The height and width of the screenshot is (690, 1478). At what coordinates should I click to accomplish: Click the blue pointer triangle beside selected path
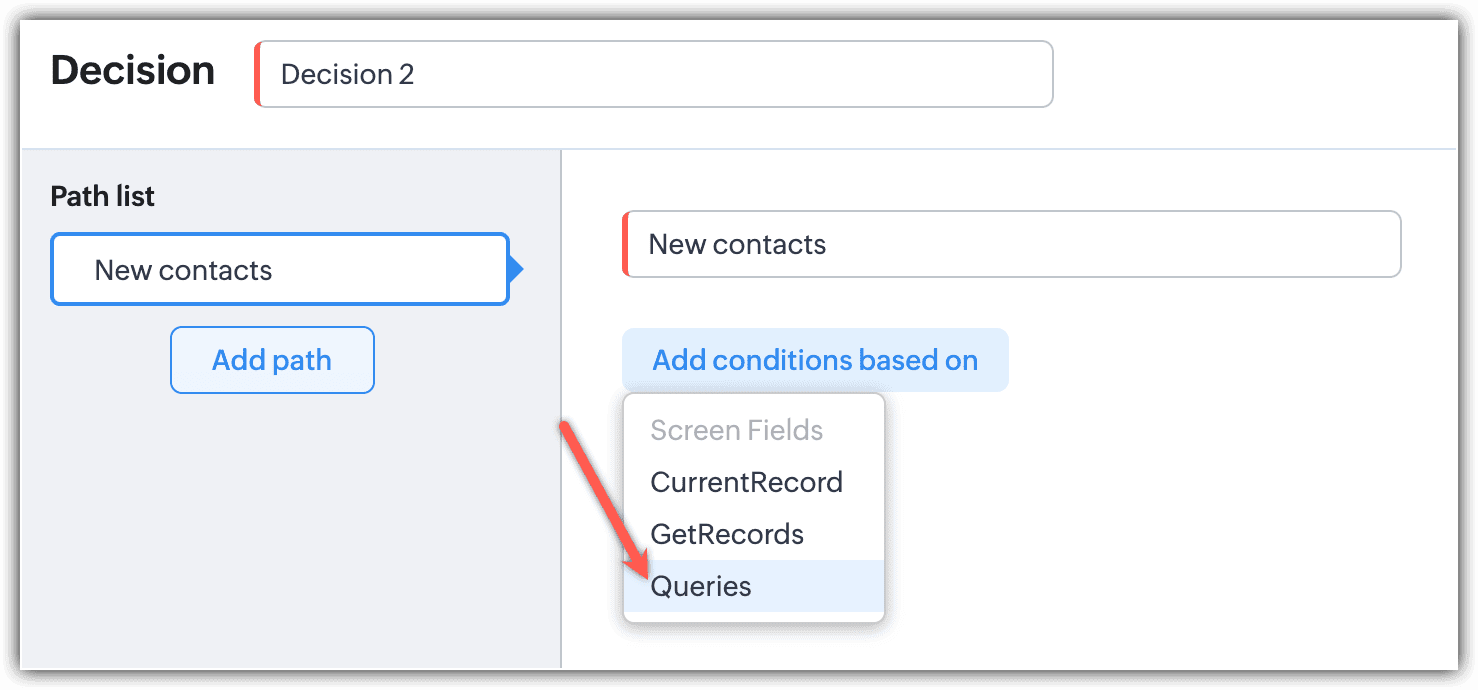click(516, 269)
